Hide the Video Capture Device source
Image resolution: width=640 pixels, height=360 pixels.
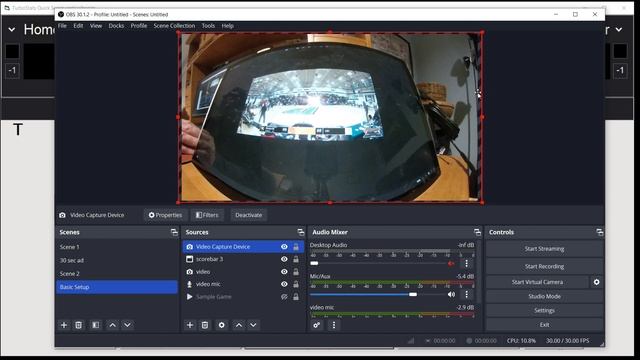point(284,247)
